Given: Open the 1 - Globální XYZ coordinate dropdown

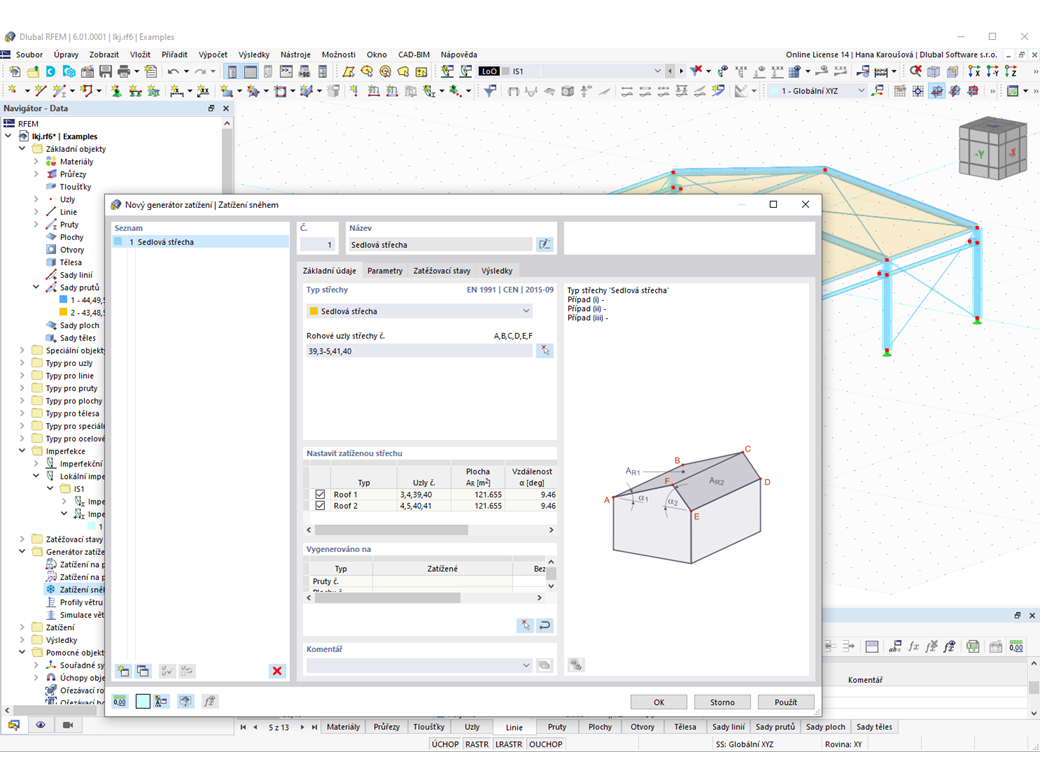Looking at the screenshot, I should point(817,91).
